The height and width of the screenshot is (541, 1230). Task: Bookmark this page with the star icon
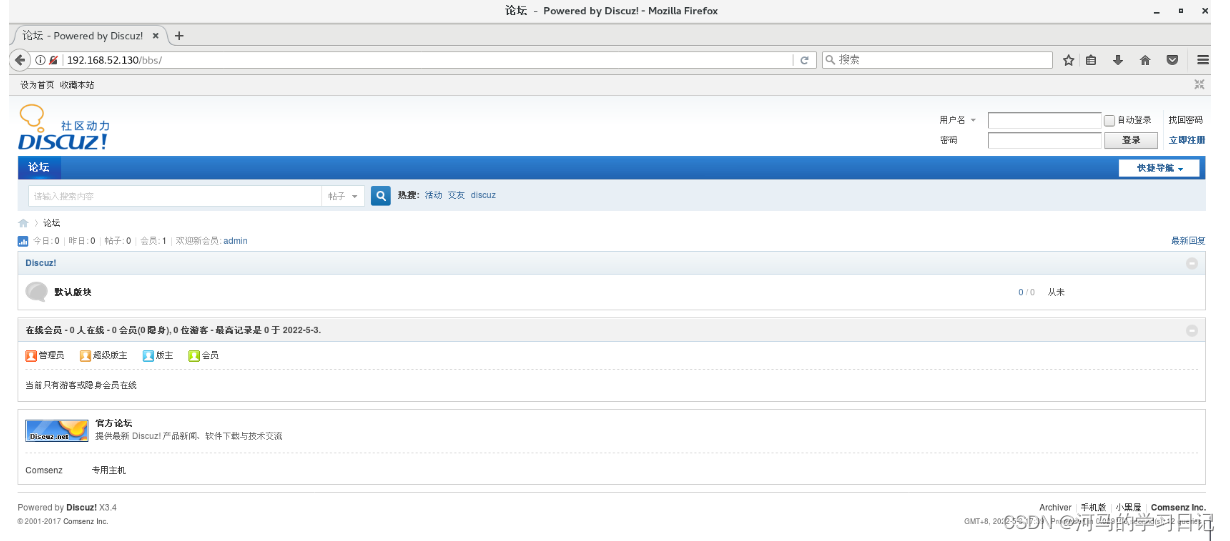(x=1068, y=60)
